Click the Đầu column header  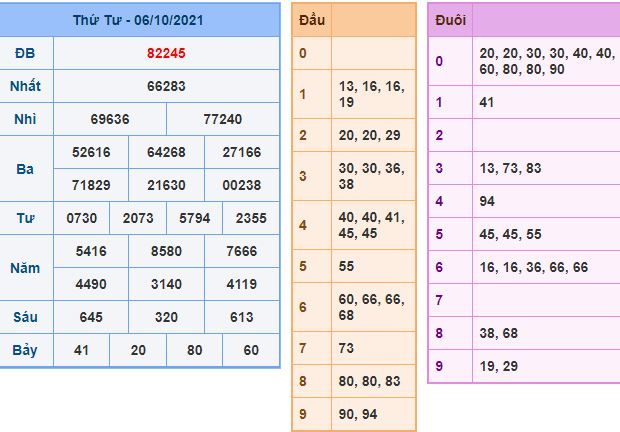pos(310,20)
